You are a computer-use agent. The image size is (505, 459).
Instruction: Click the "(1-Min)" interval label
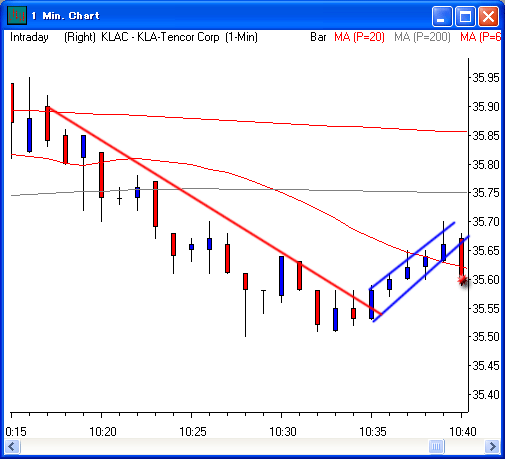pyautogui.click(x=241, y=37)
